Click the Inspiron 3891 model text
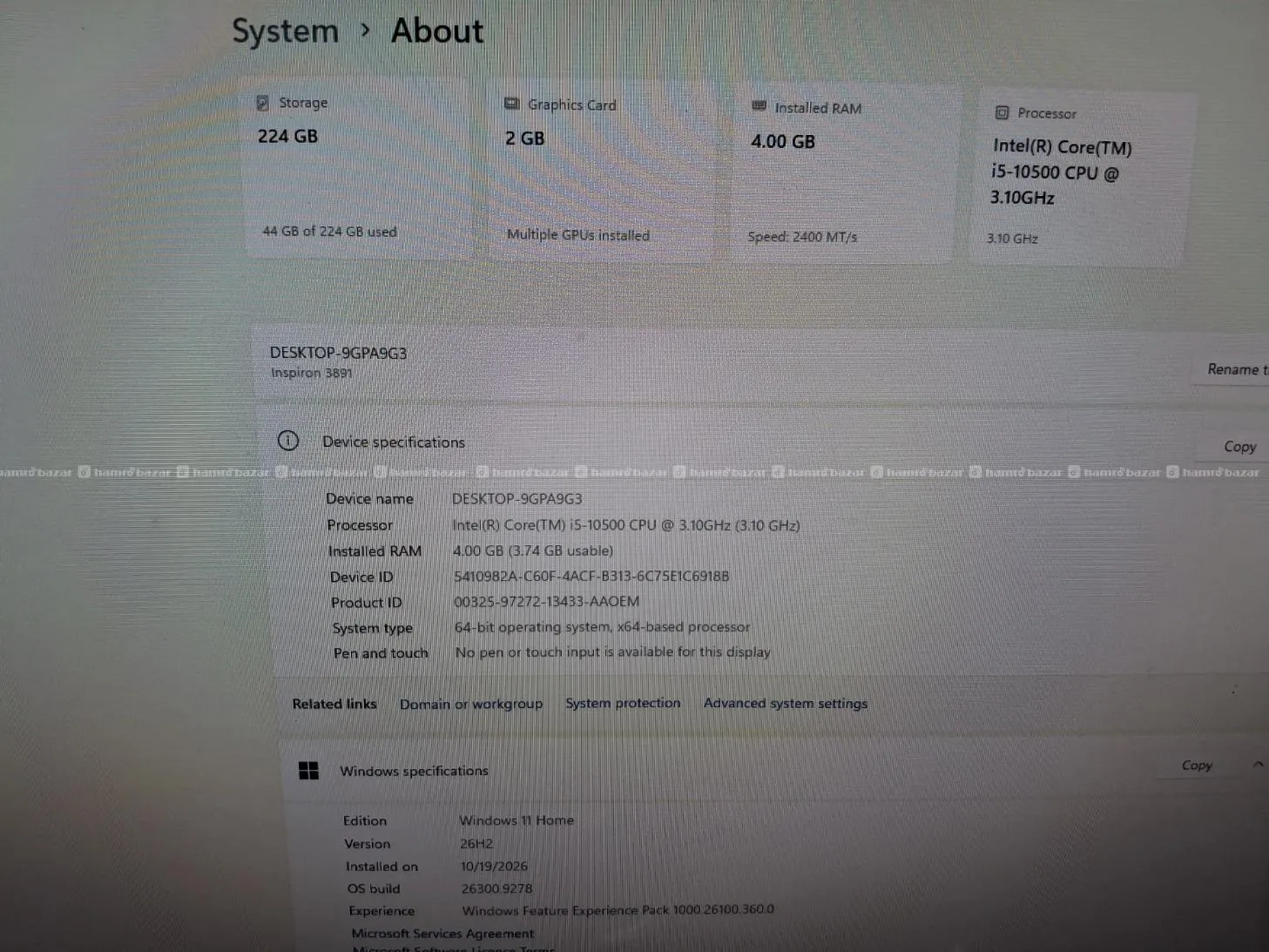Viewport: 1269px width, 952px height. coord(312,373)
